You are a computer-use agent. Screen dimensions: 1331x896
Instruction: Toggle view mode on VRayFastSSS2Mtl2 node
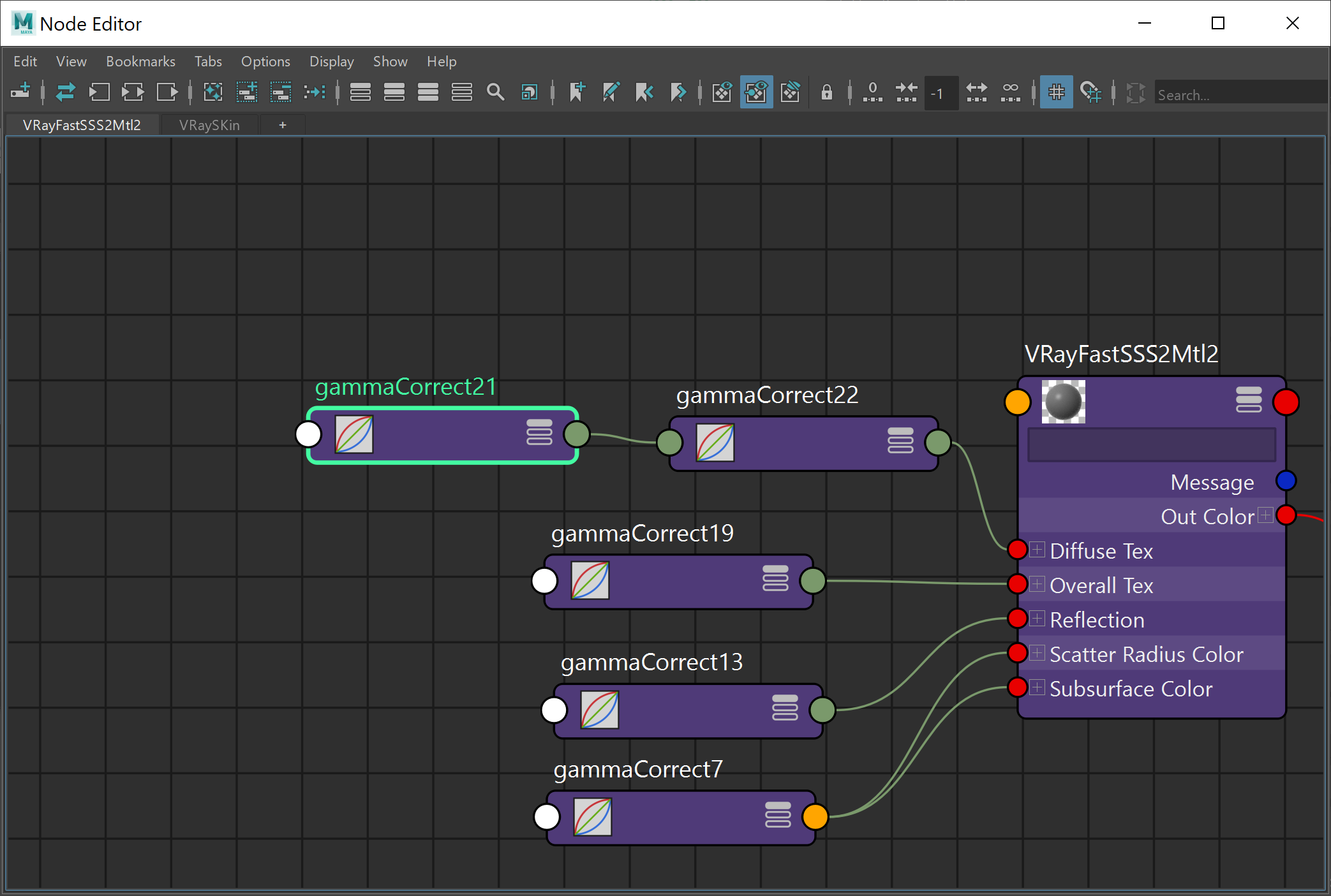click(1249, 399)
